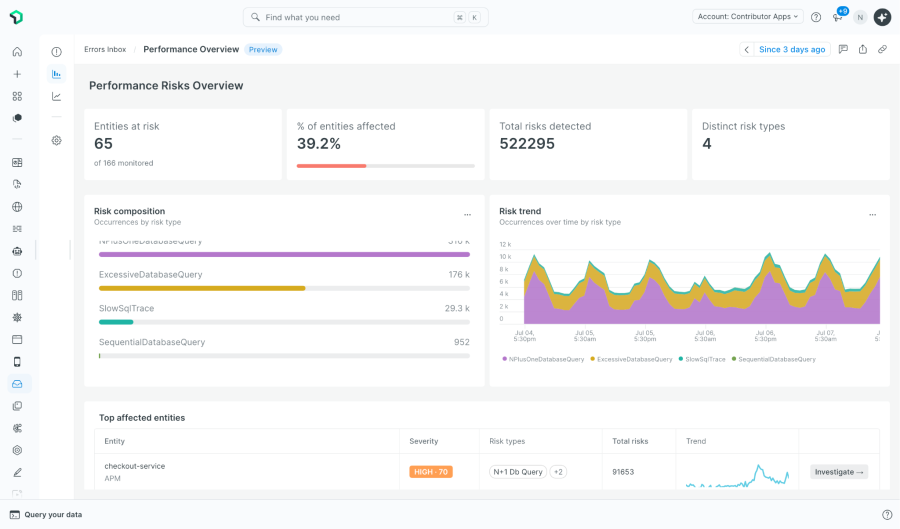Viewport: 900px width, 529px height.
Task: Click the Trend column header
Action: click(696, 441)
